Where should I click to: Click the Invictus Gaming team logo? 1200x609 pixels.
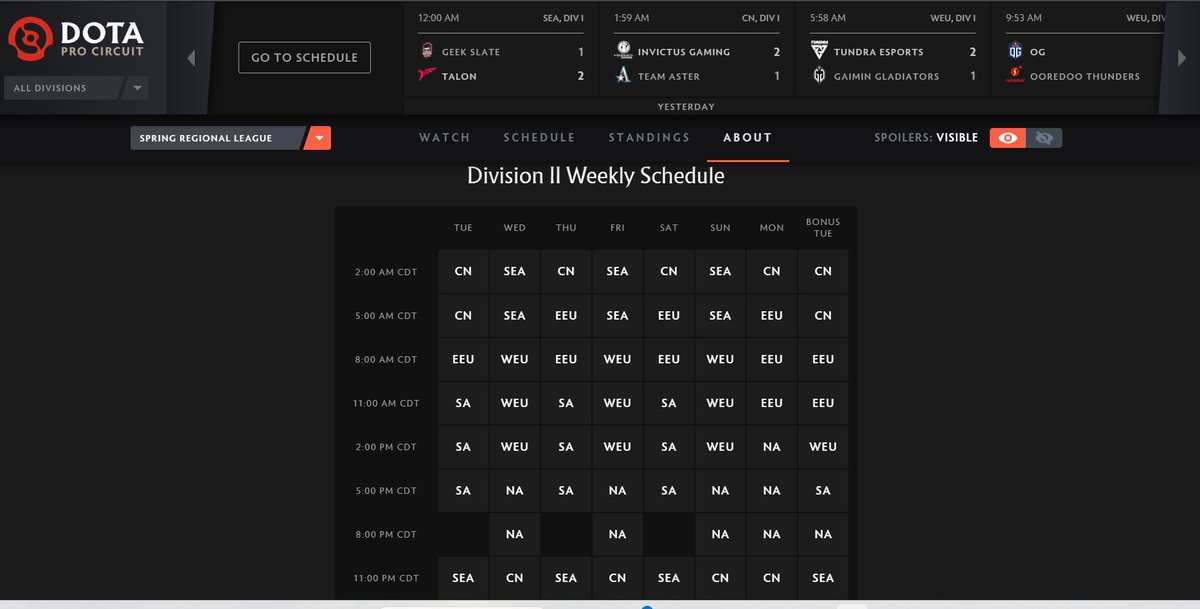coord(623,52)
